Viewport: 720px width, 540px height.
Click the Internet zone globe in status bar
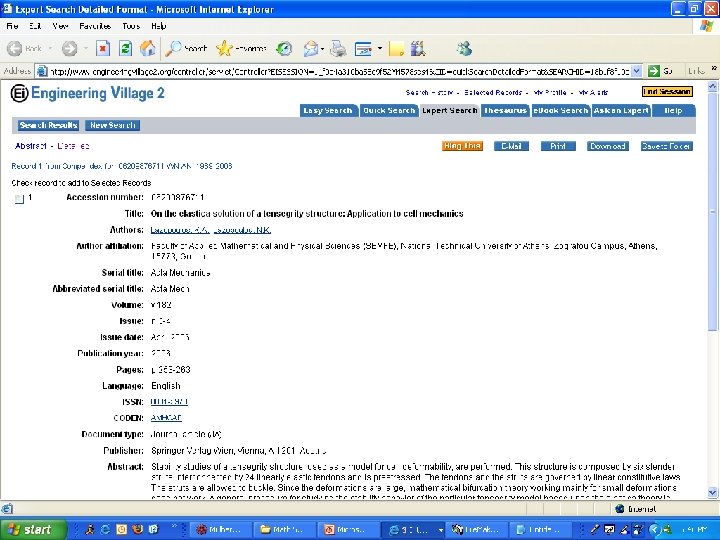point(619,509)
